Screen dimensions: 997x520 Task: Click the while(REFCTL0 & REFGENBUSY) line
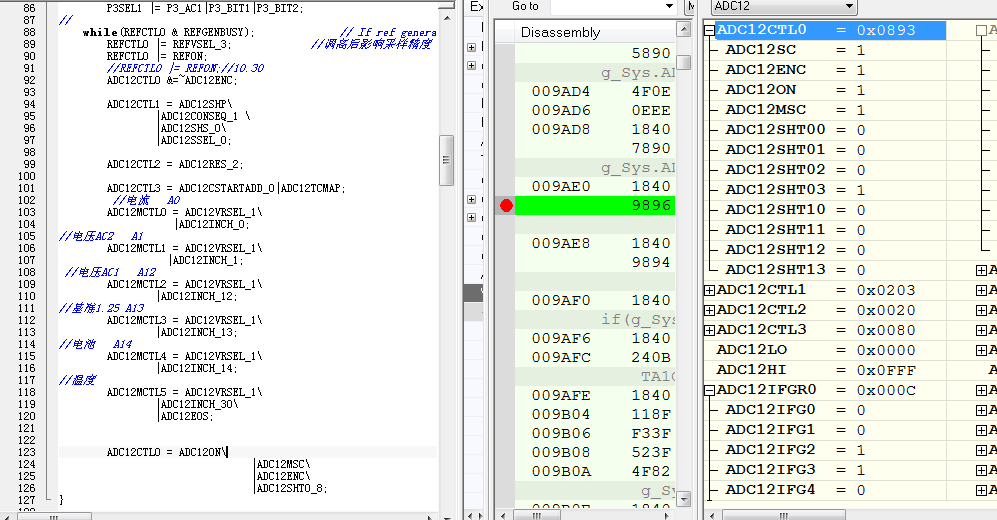[168, 32]
